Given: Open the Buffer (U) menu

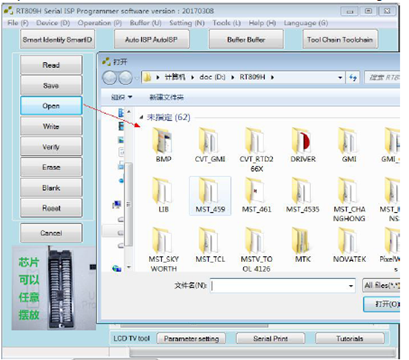Looking at the screenshot, I should click(146, 23).
